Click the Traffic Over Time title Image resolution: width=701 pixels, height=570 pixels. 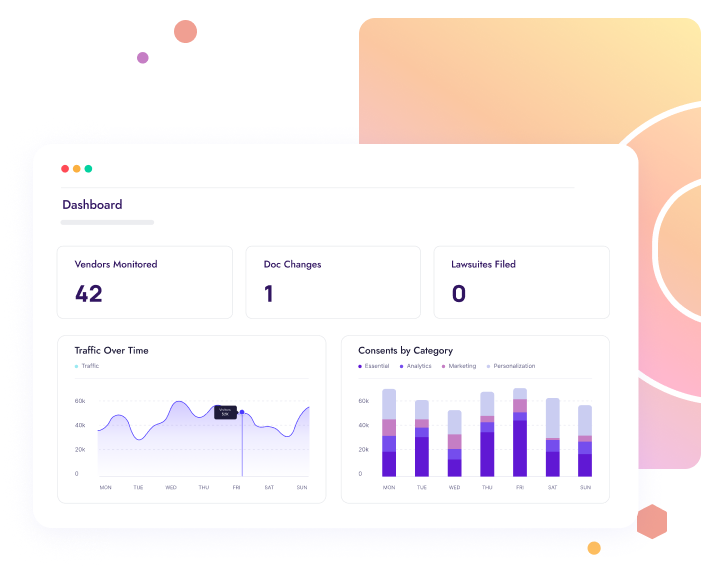pos(112,351)
